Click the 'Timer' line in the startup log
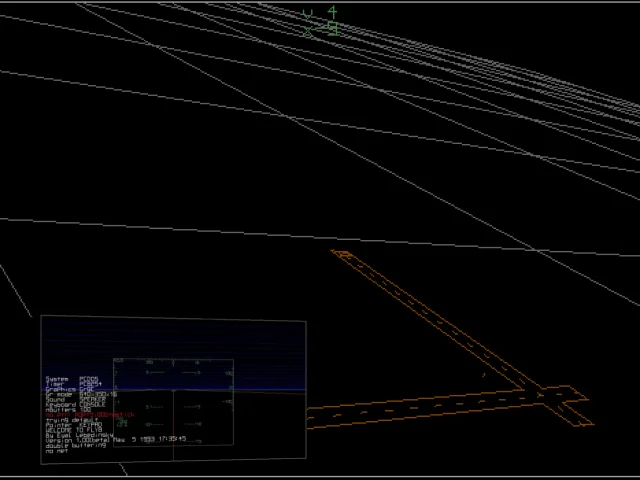Image resolution: width=640 pixels, height=480 pixels. pos(73,384)
